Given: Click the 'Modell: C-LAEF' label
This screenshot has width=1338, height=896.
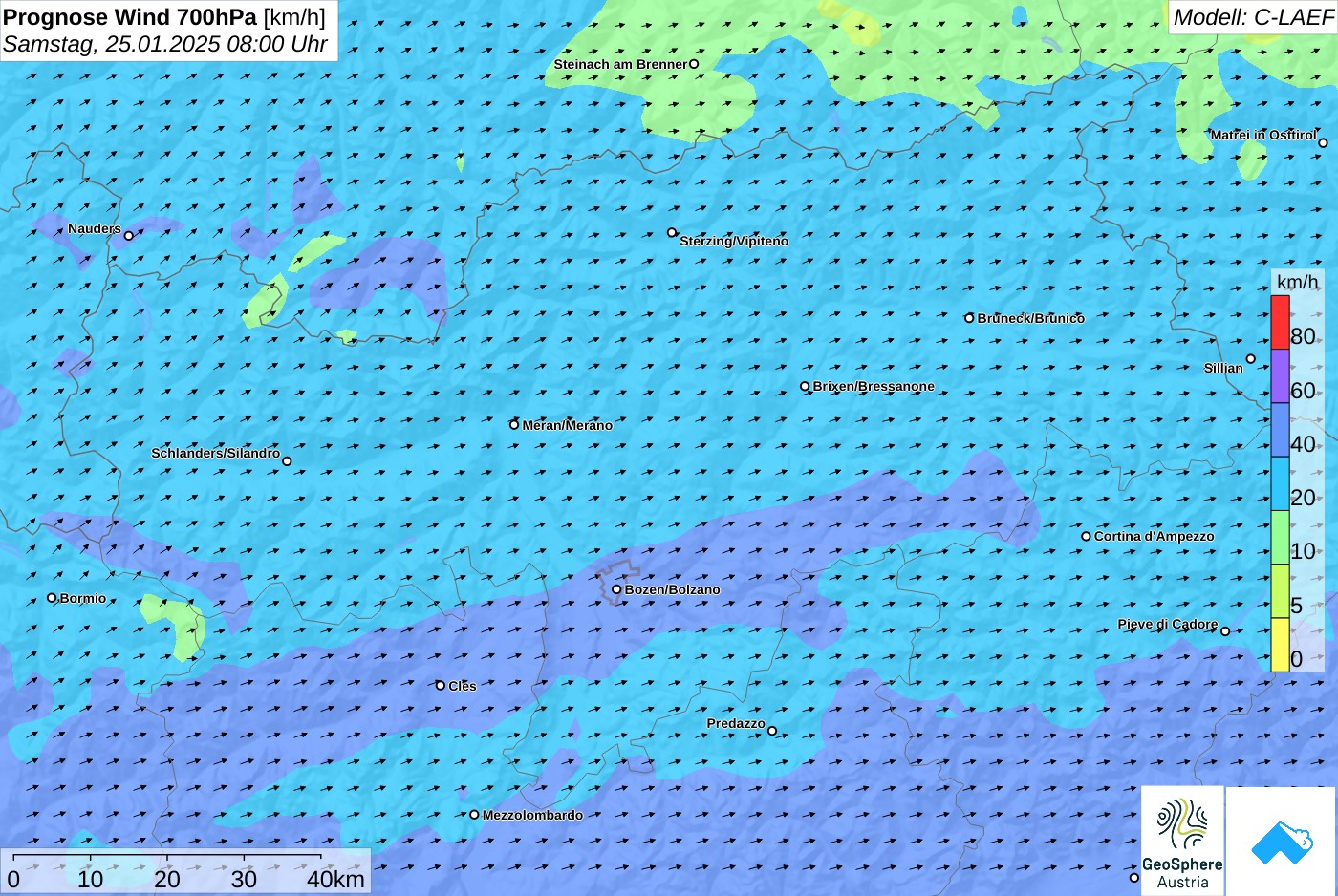Looking at the screenshot, I should tap(1252, 17).
